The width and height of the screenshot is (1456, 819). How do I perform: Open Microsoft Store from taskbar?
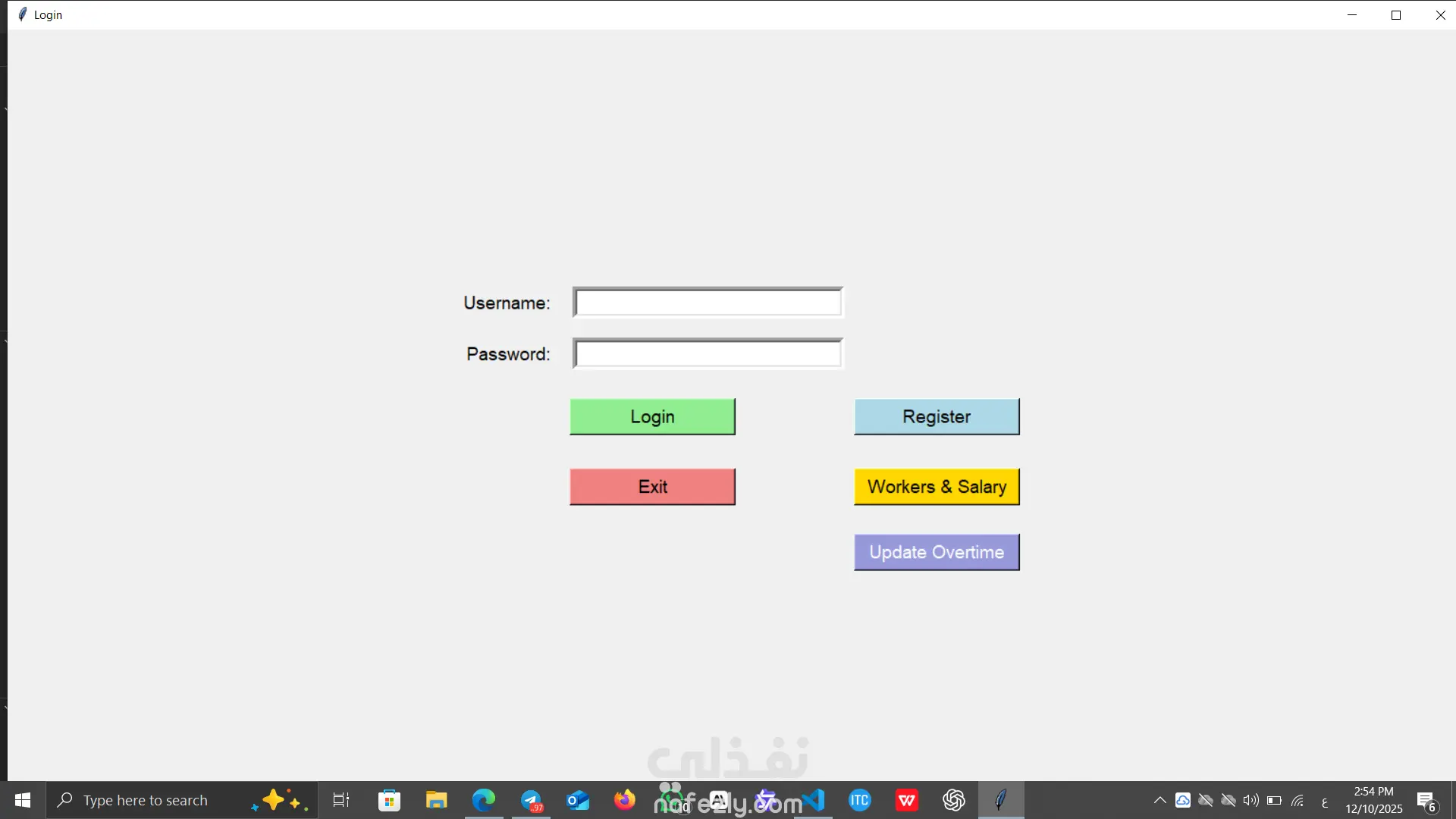click(x=389, y=800)
